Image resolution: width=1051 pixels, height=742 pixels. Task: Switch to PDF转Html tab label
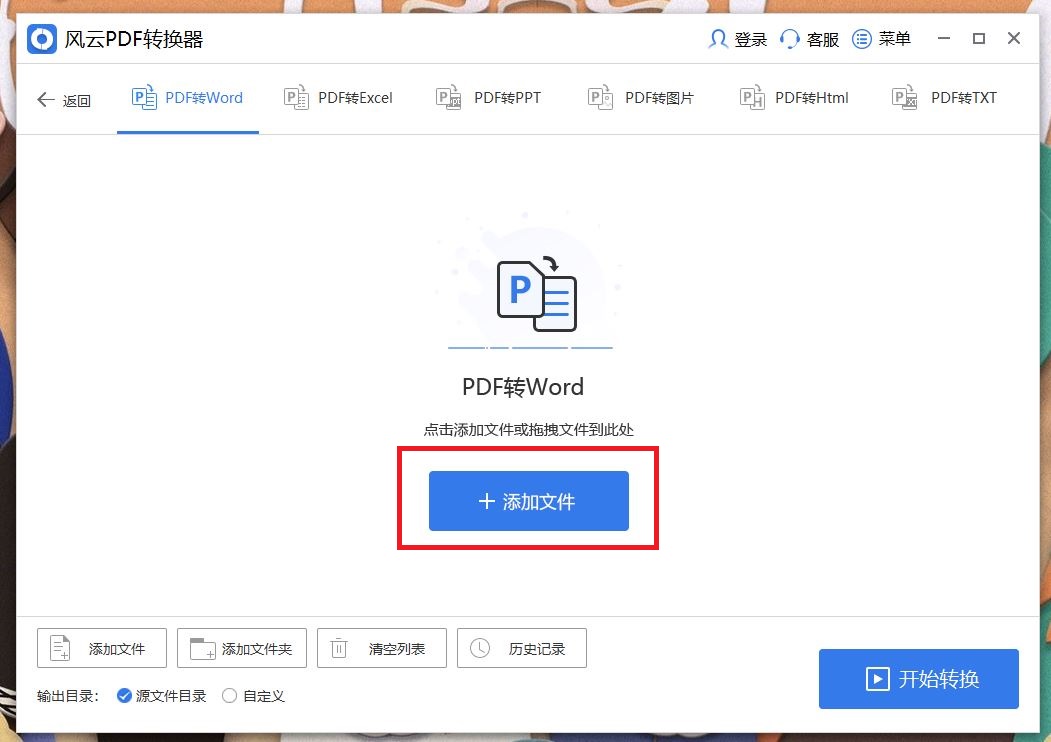[x=812, y=98]
